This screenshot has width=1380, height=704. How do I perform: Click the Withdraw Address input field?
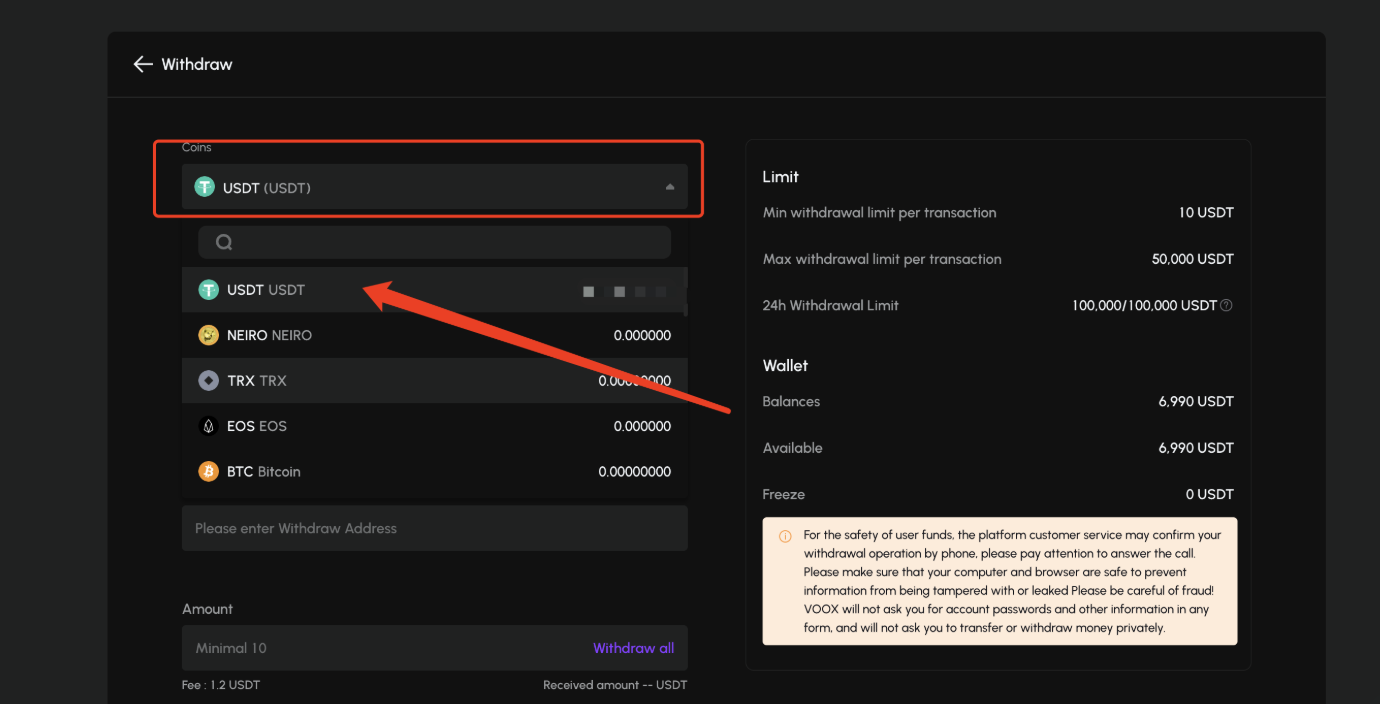pos(435,528)
